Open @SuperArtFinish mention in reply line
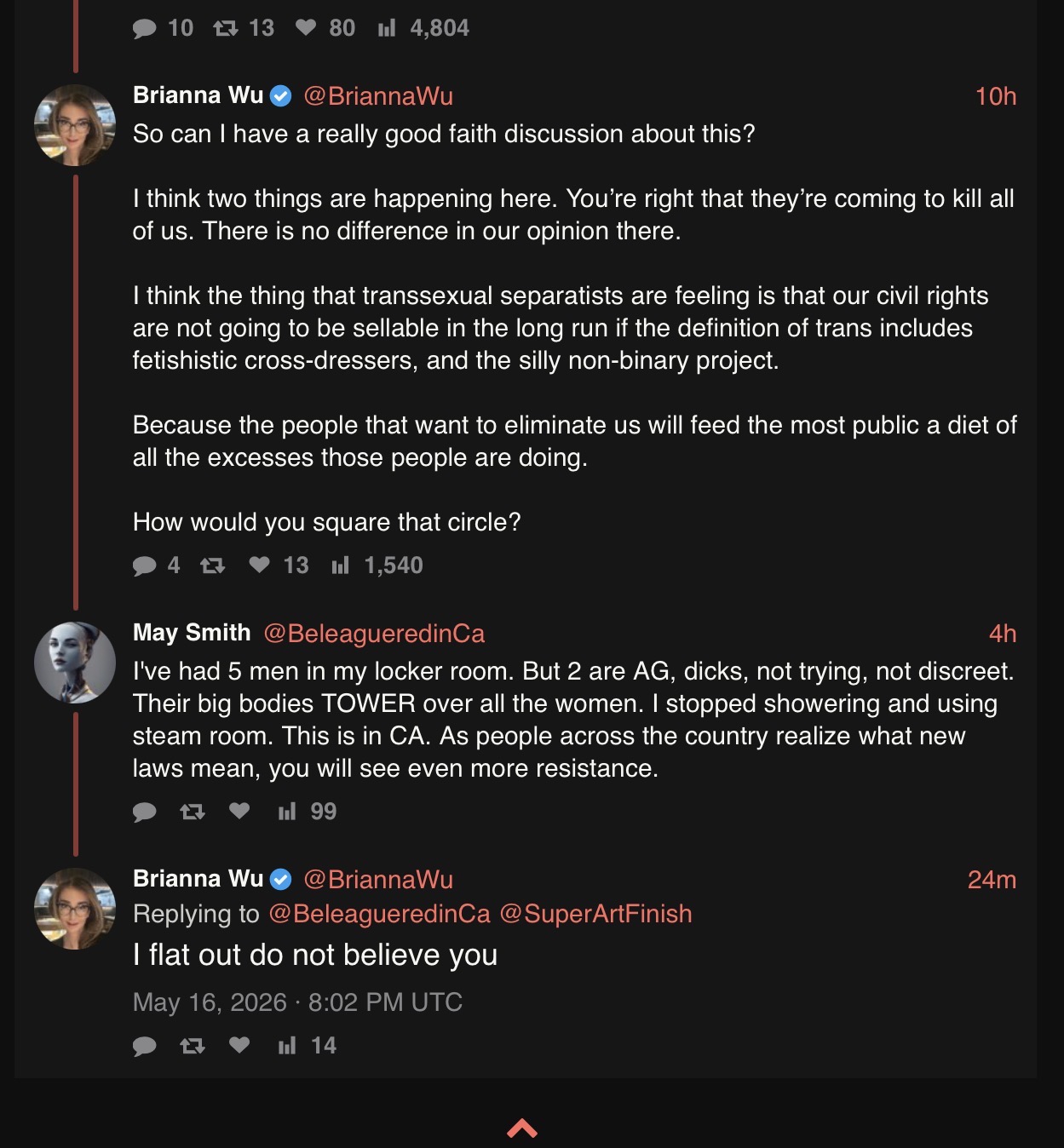The width and height of the screenshot is (1064, 1148). coord(595,914)
